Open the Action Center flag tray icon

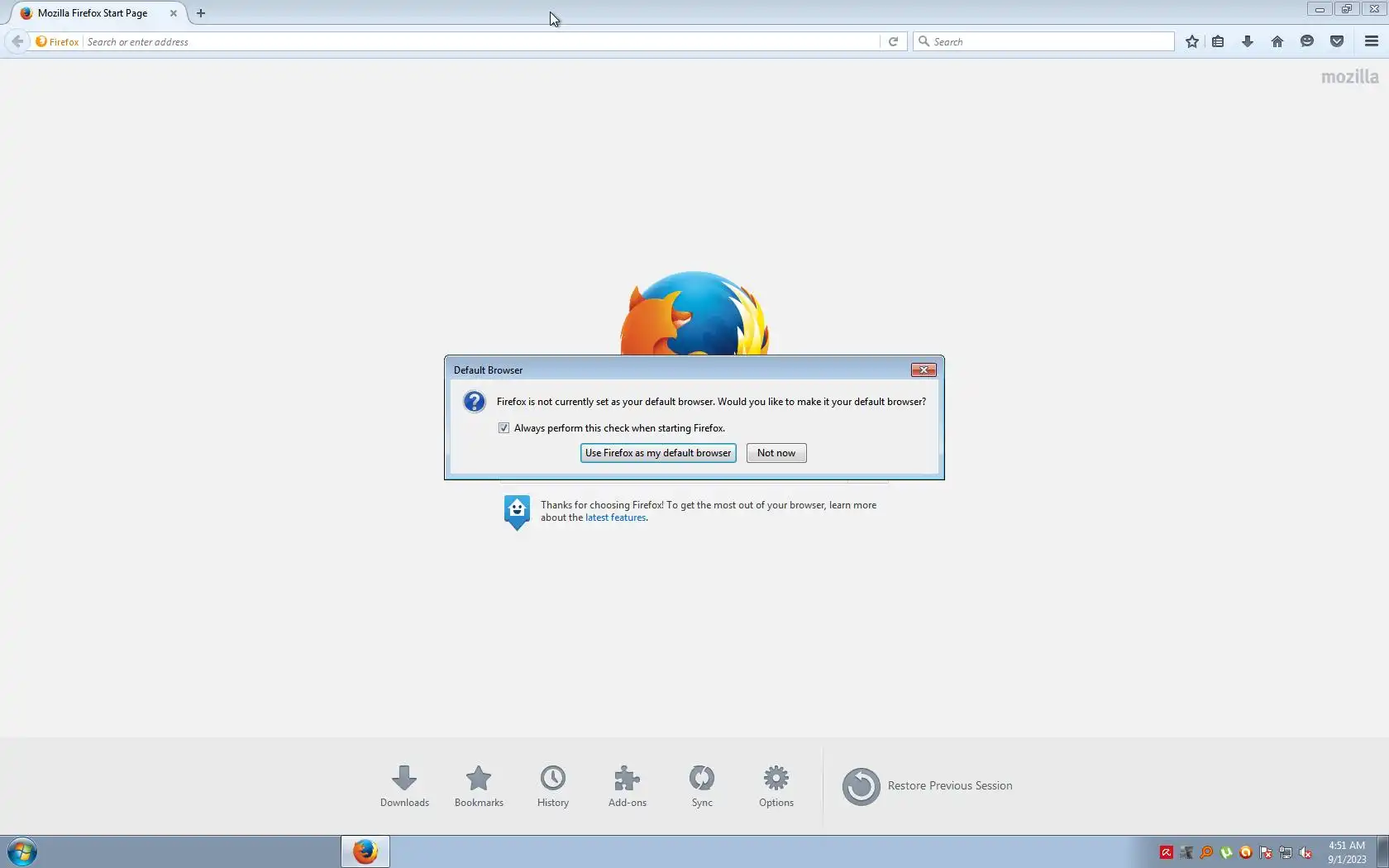coord(1266,852)
